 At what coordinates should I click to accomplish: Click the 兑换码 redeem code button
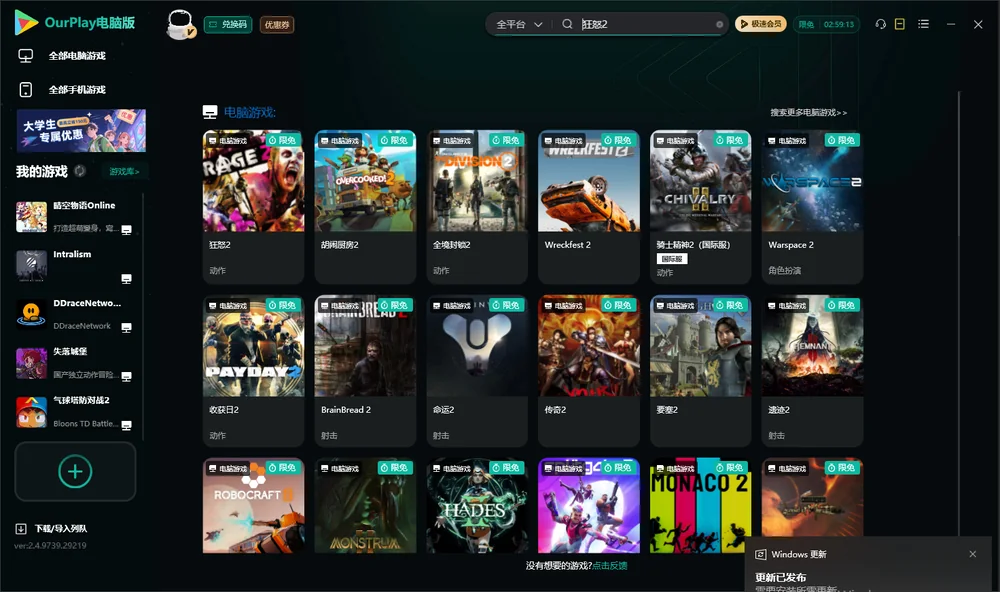228,24
